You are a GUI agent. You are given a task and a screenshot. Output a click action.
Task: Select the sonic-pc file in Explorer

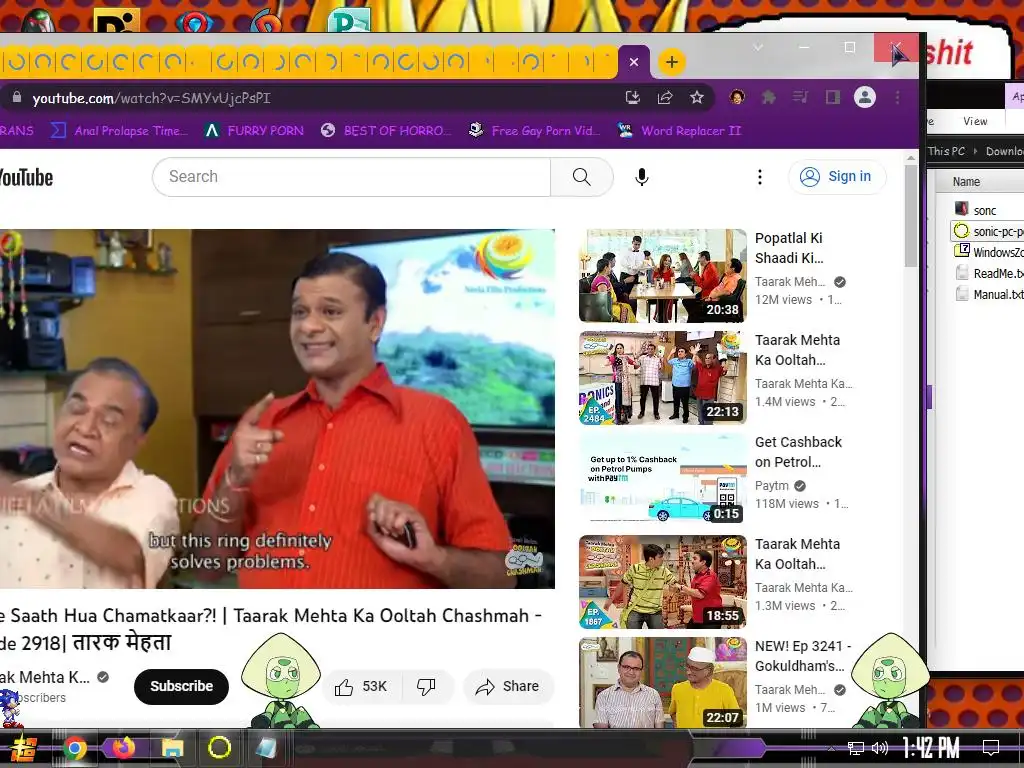[x=988, y=231]
